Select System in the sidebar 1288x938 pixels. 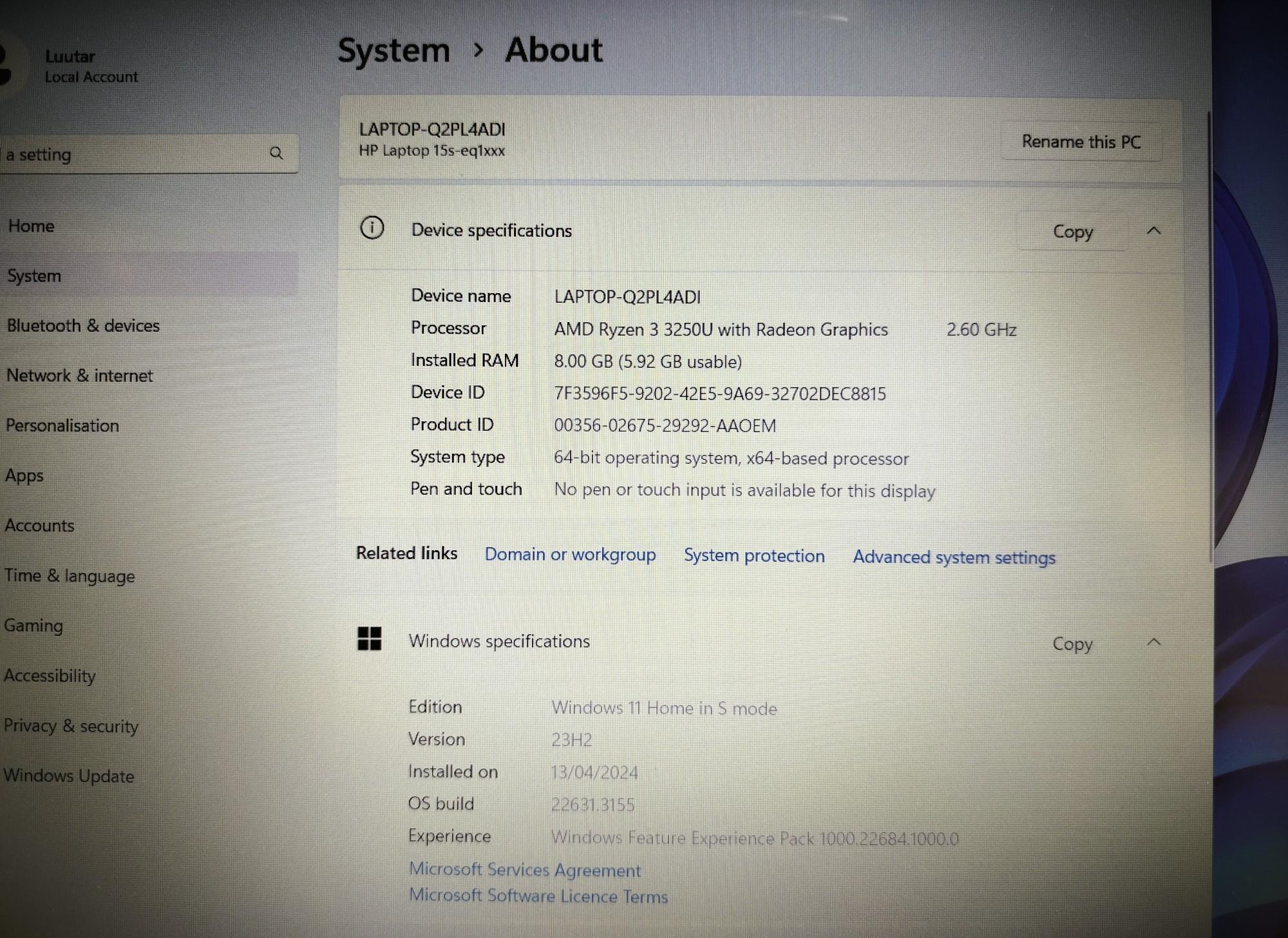pyautogui.click(x=33, y=276)
